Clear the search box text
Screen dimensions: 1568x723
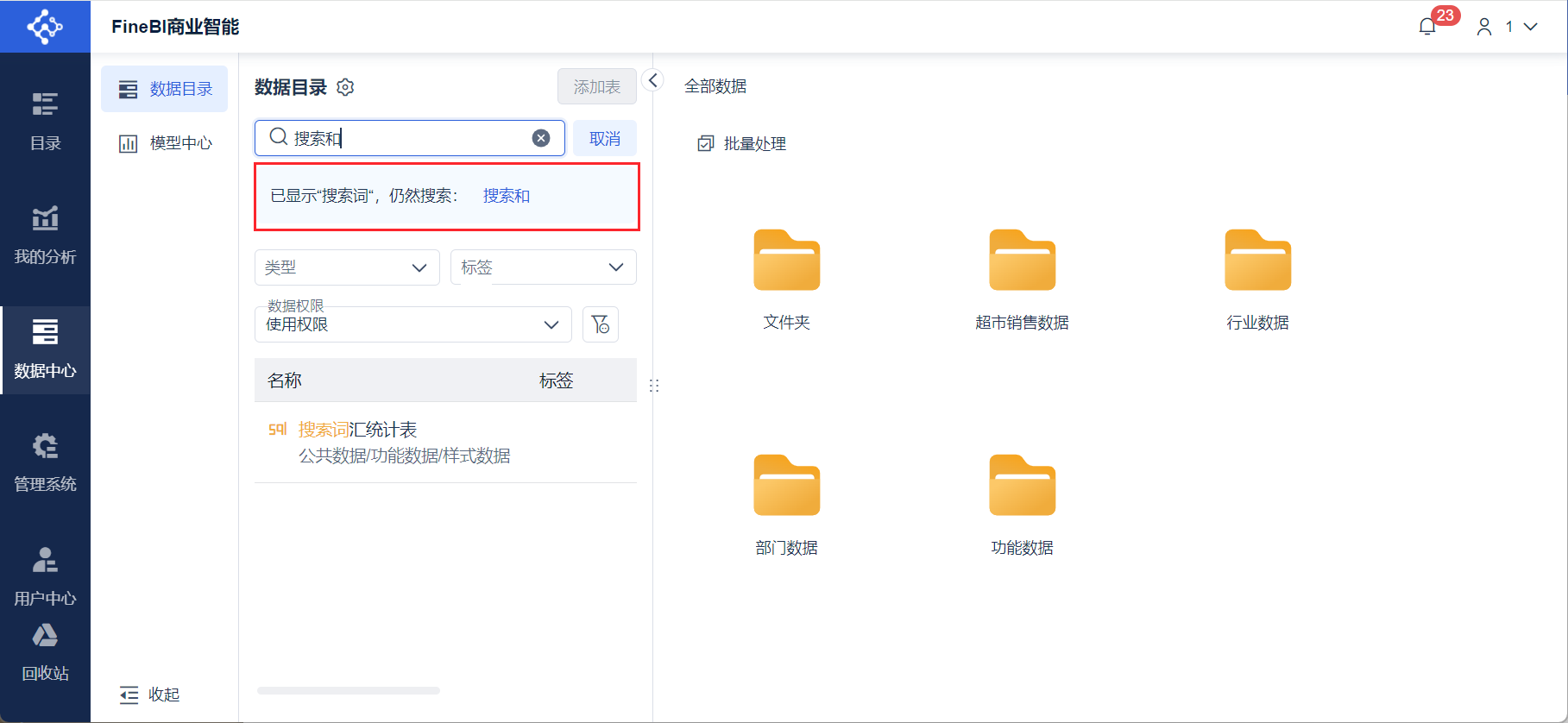click(541, 138)
